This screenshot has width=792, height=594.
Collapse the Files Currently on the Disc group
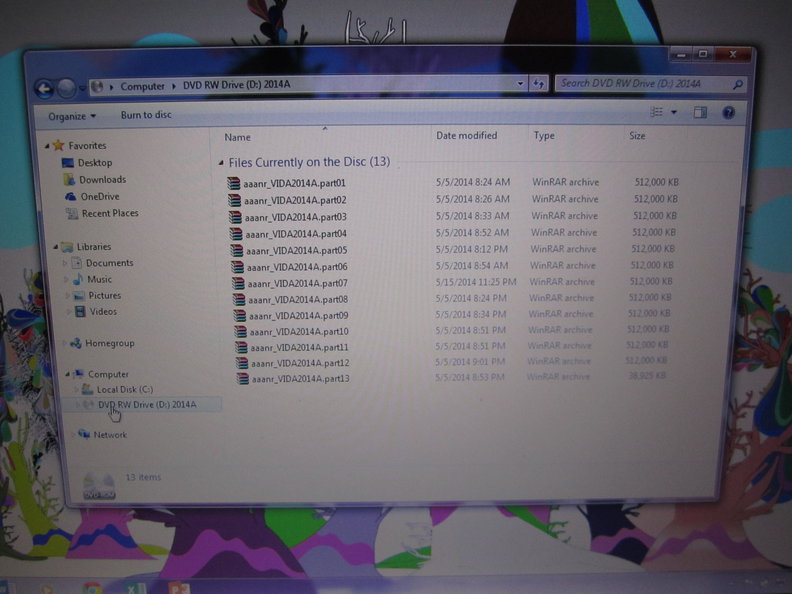coord(221,163)
